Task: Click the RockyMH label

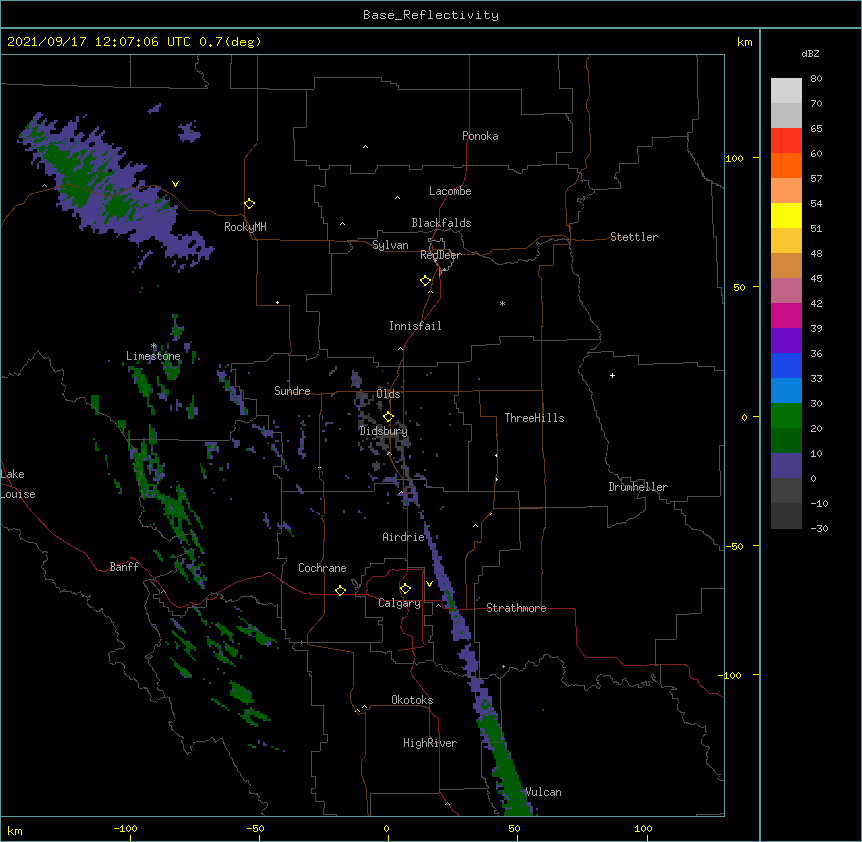Action: tap(245, 227)
